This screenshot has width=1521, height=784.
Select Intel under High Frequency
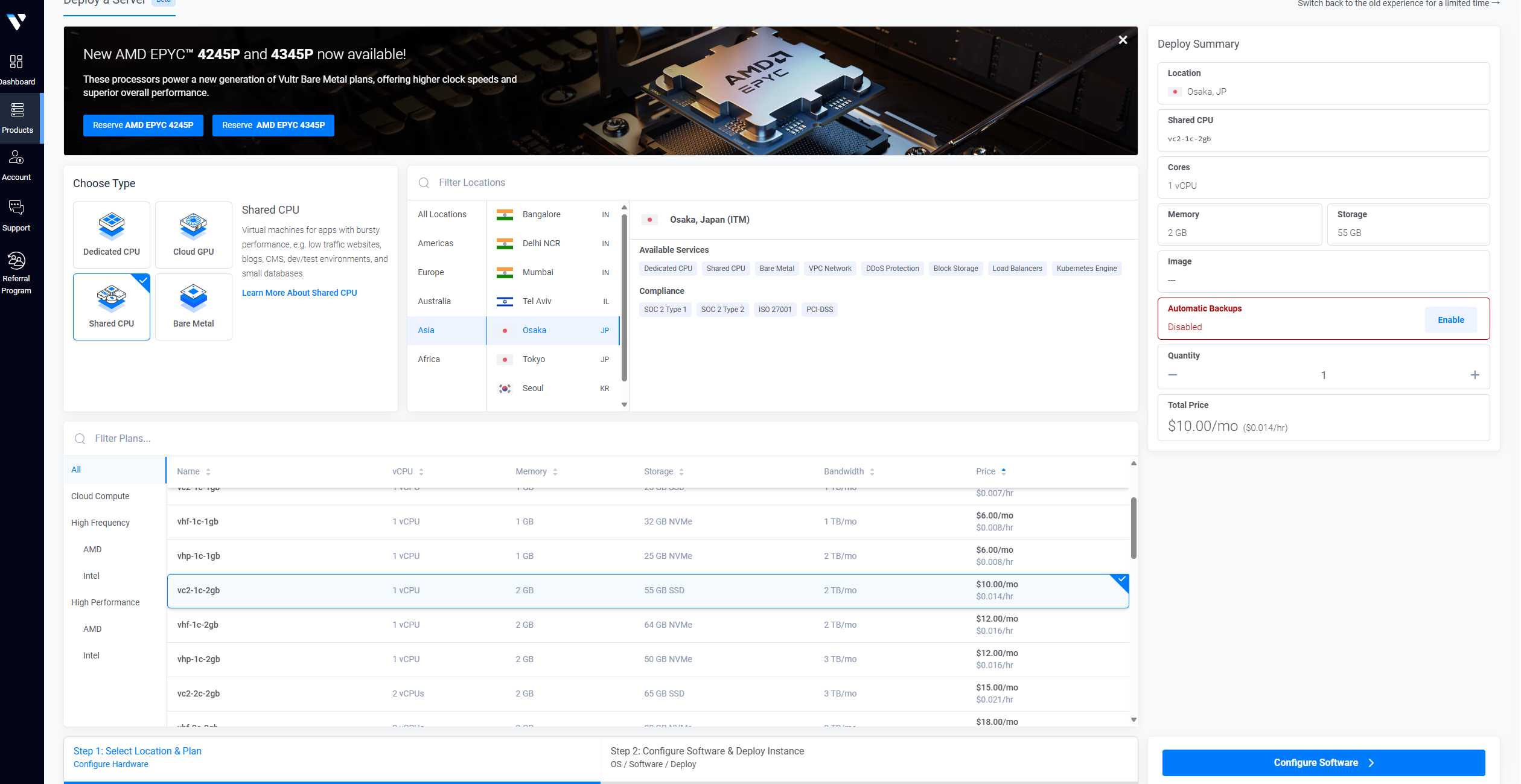pos(115,576)
